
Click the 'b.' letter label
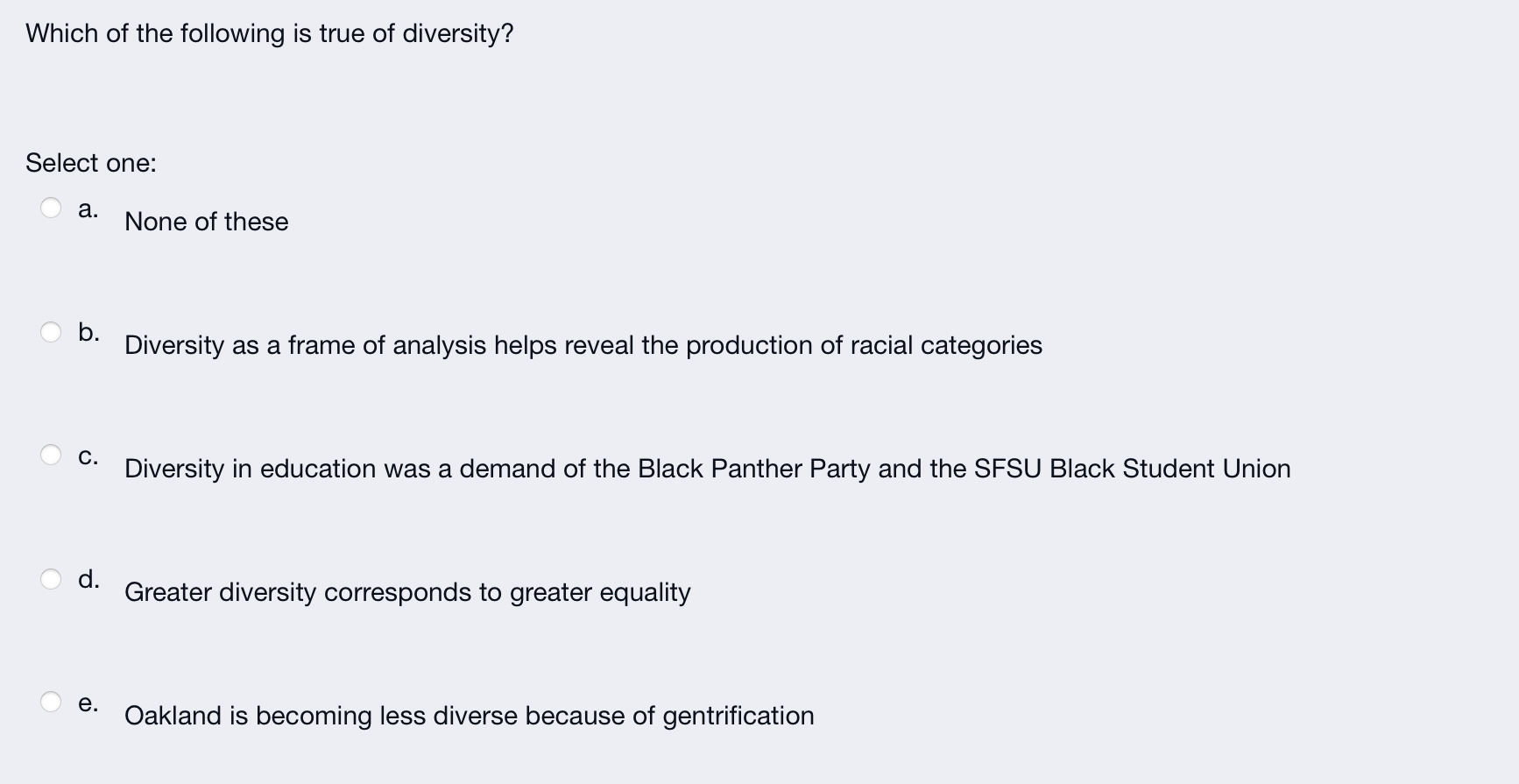pyautogui.click(x=88, y=332)
